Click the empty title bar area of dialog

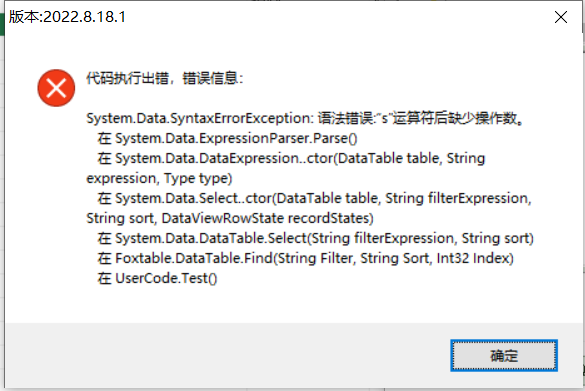pos(336,17)
